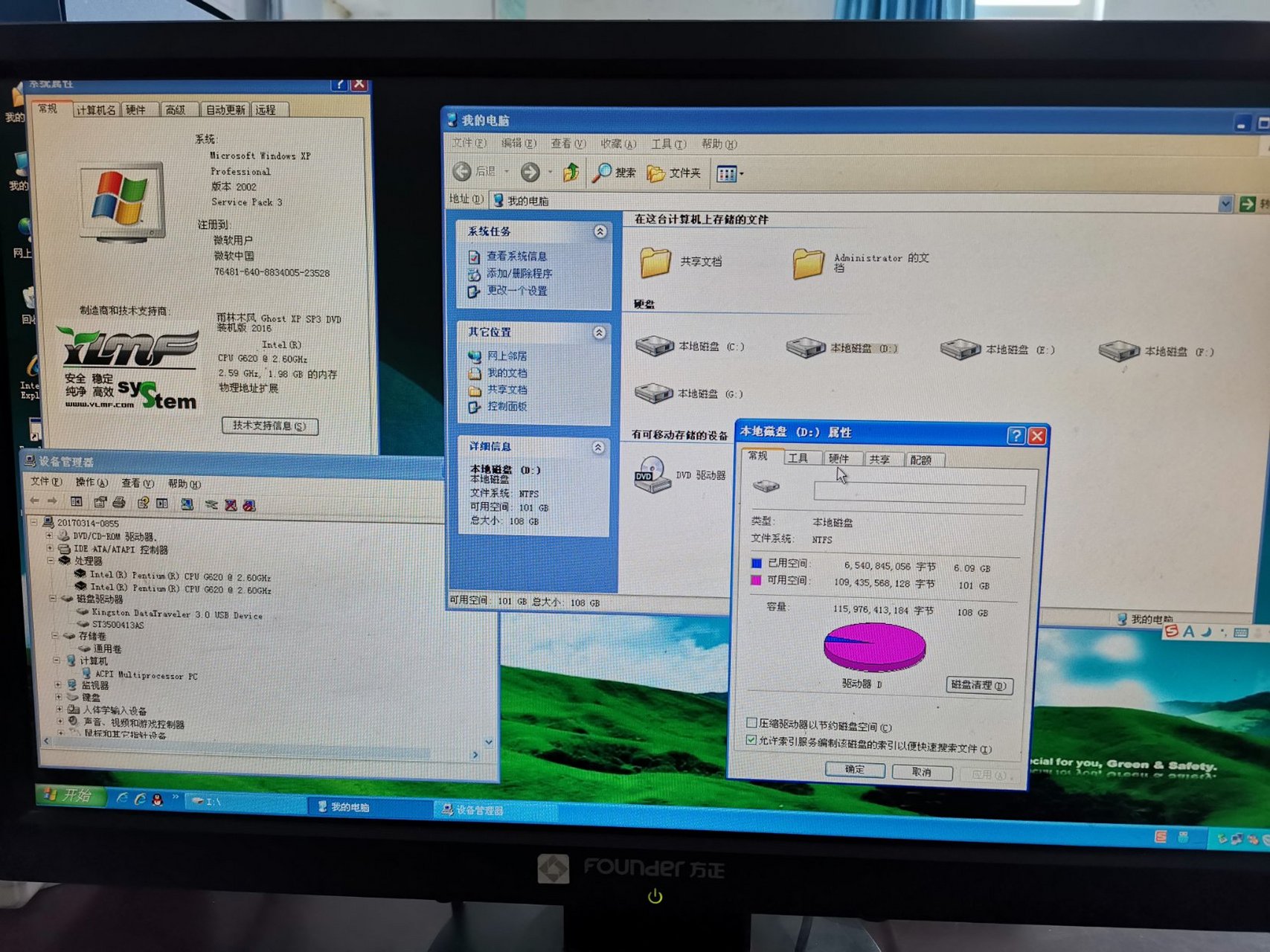This screenshot has width=1270, height=952.
Task: Go up one folder level in My Computer
Action: pyautogui.click(x=571, y=173)
